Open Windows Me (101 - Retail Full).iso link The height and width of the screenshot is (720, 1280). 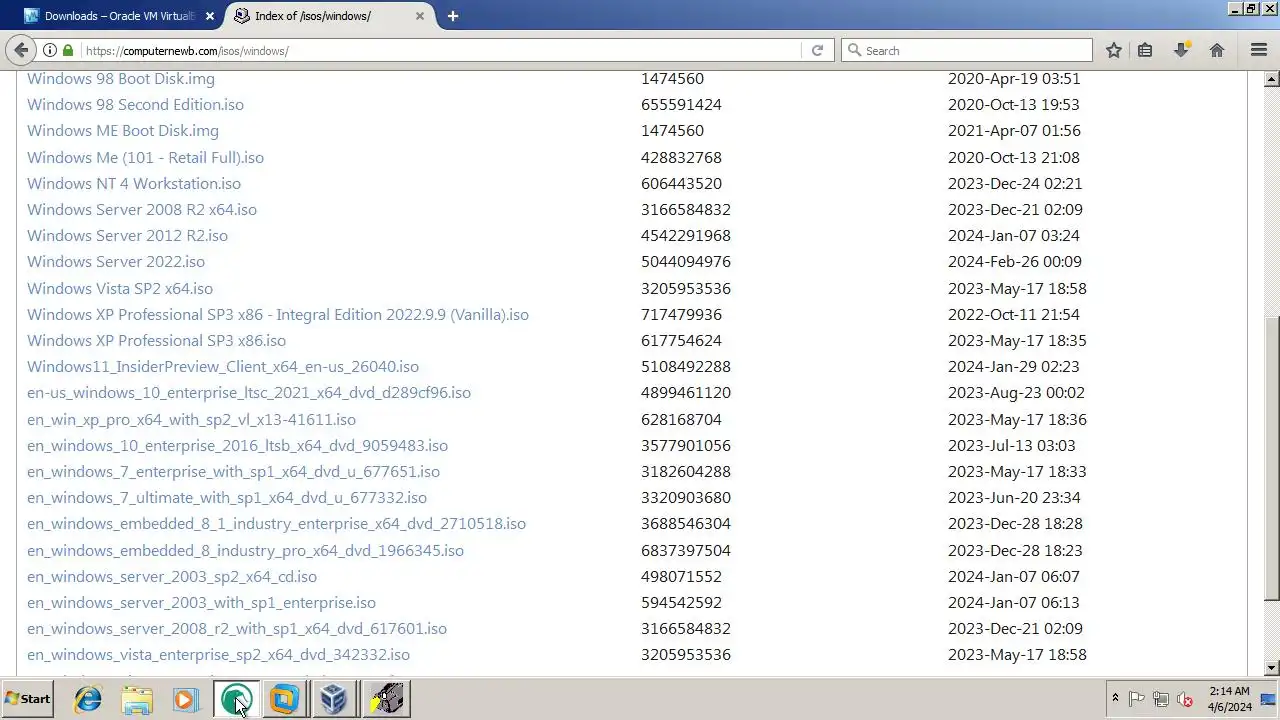(x=145, y=157)
